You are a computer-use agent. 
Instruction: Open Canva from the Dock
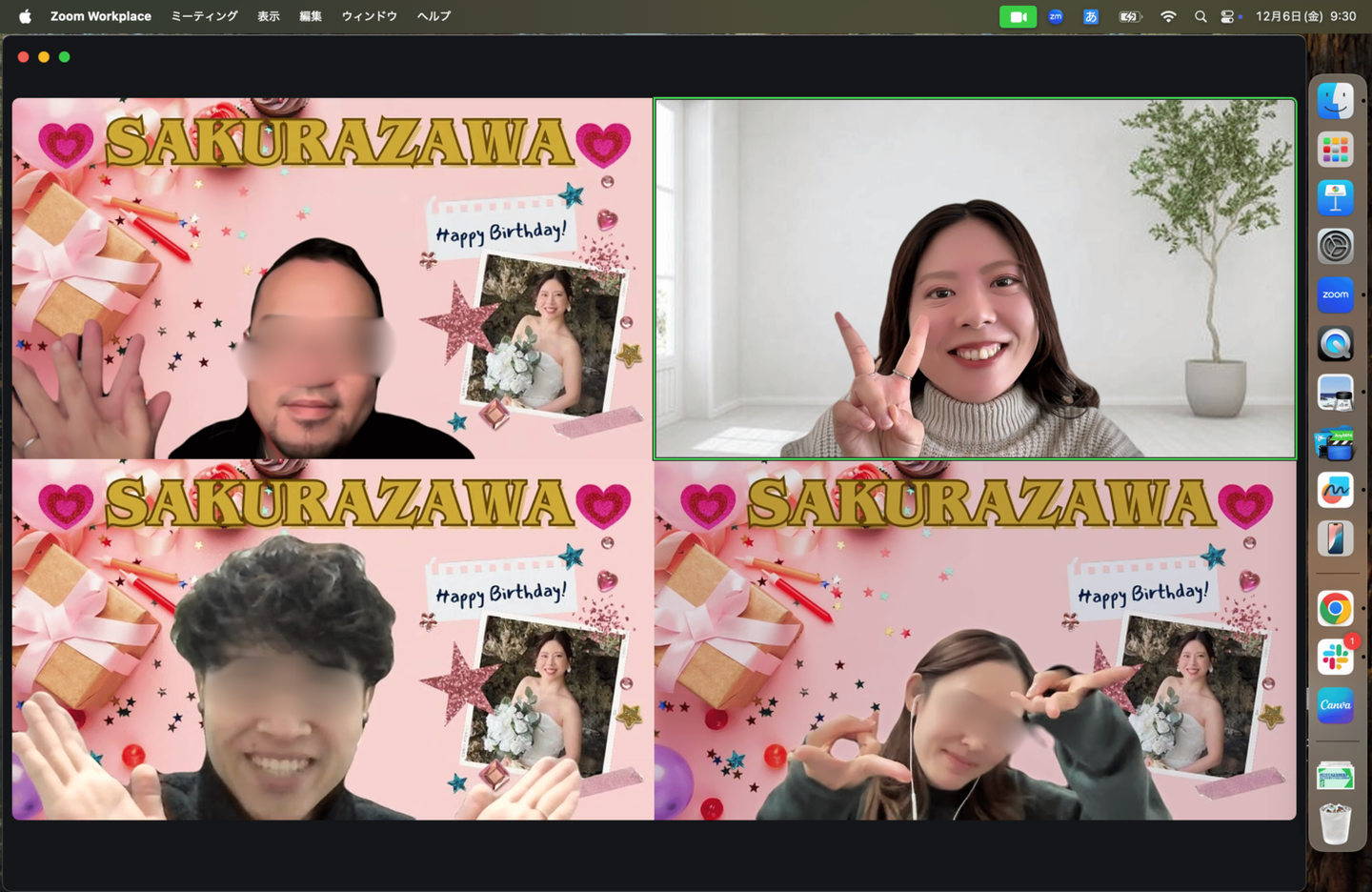(1335, 705)
